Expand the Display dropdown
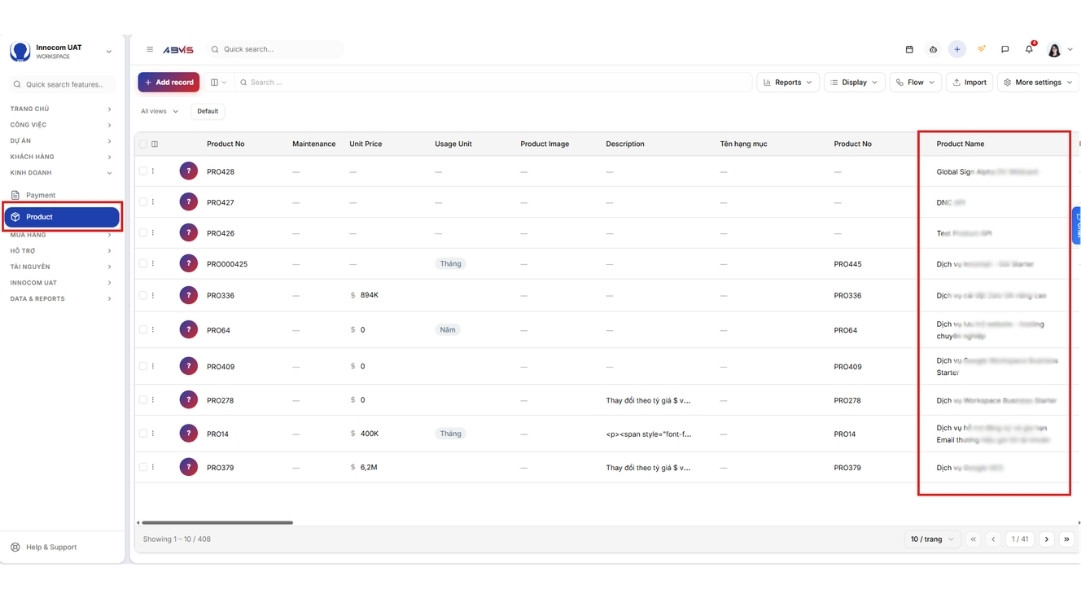Image resolution: width=1081 pixels, height=600 pixels. tap(854, 82)
